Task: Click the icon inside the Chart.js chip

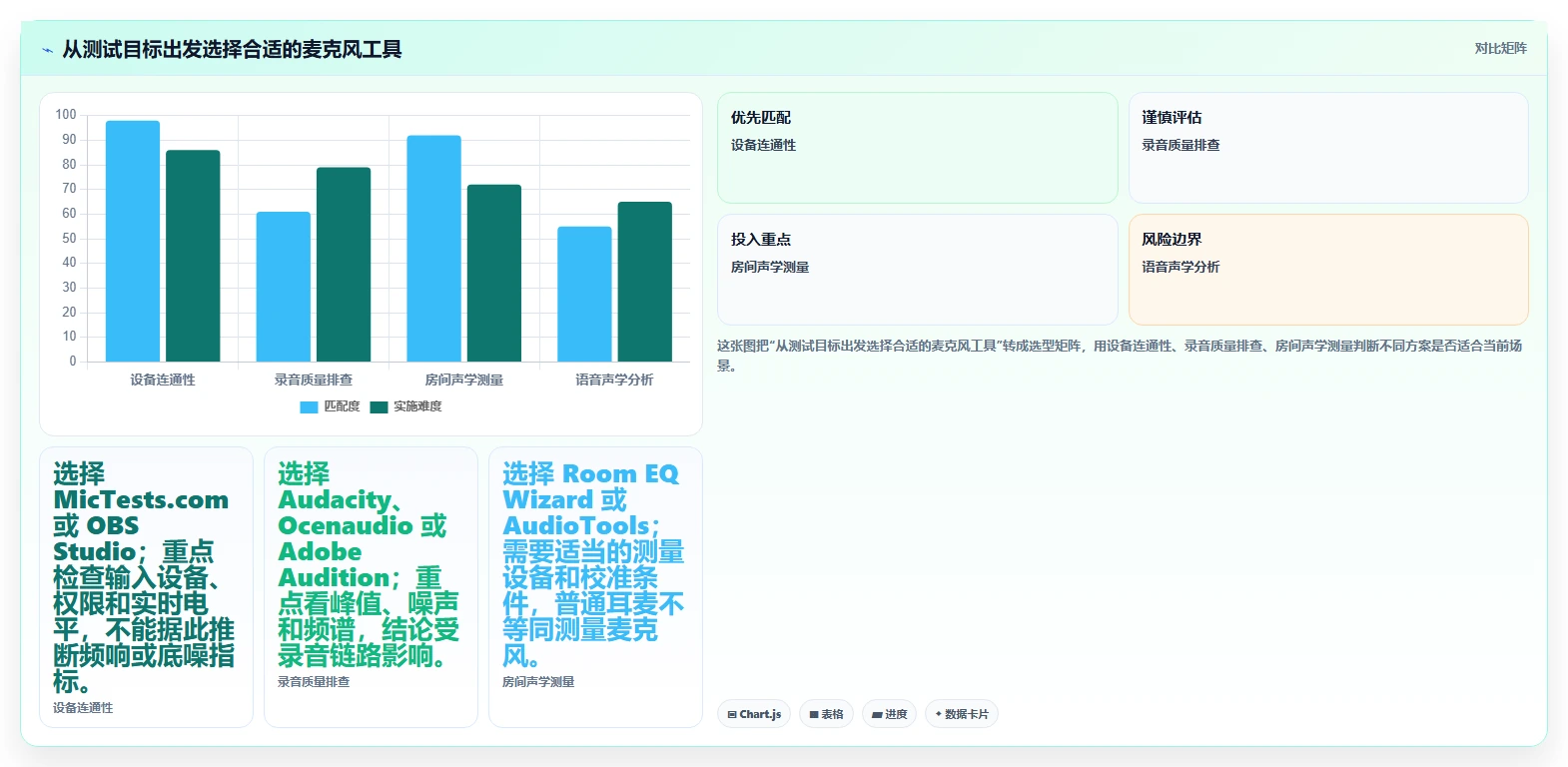Action: click(x=732, y=715)
